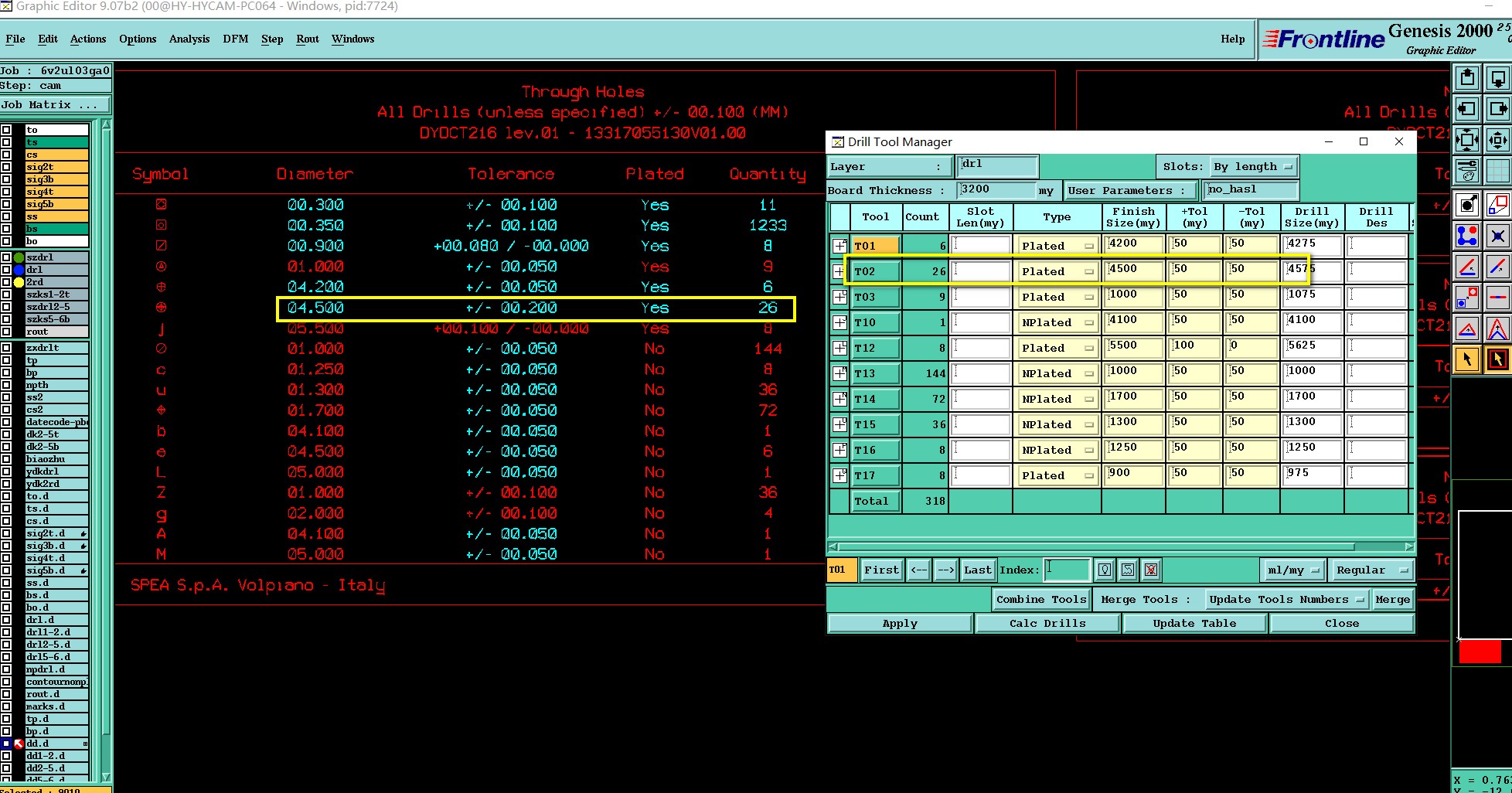Image resolution: width=1512 pixels, height=793 pixels.
Task: Open the Slots By length dropdown
Action: [x=1253, y=166]
